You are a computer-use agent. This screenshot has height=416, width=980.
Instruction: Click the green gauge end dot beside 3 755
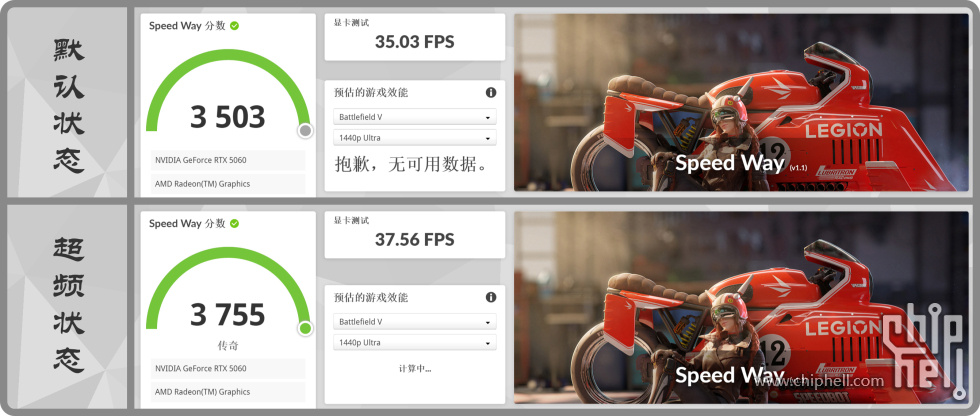(x=304, y=328)
